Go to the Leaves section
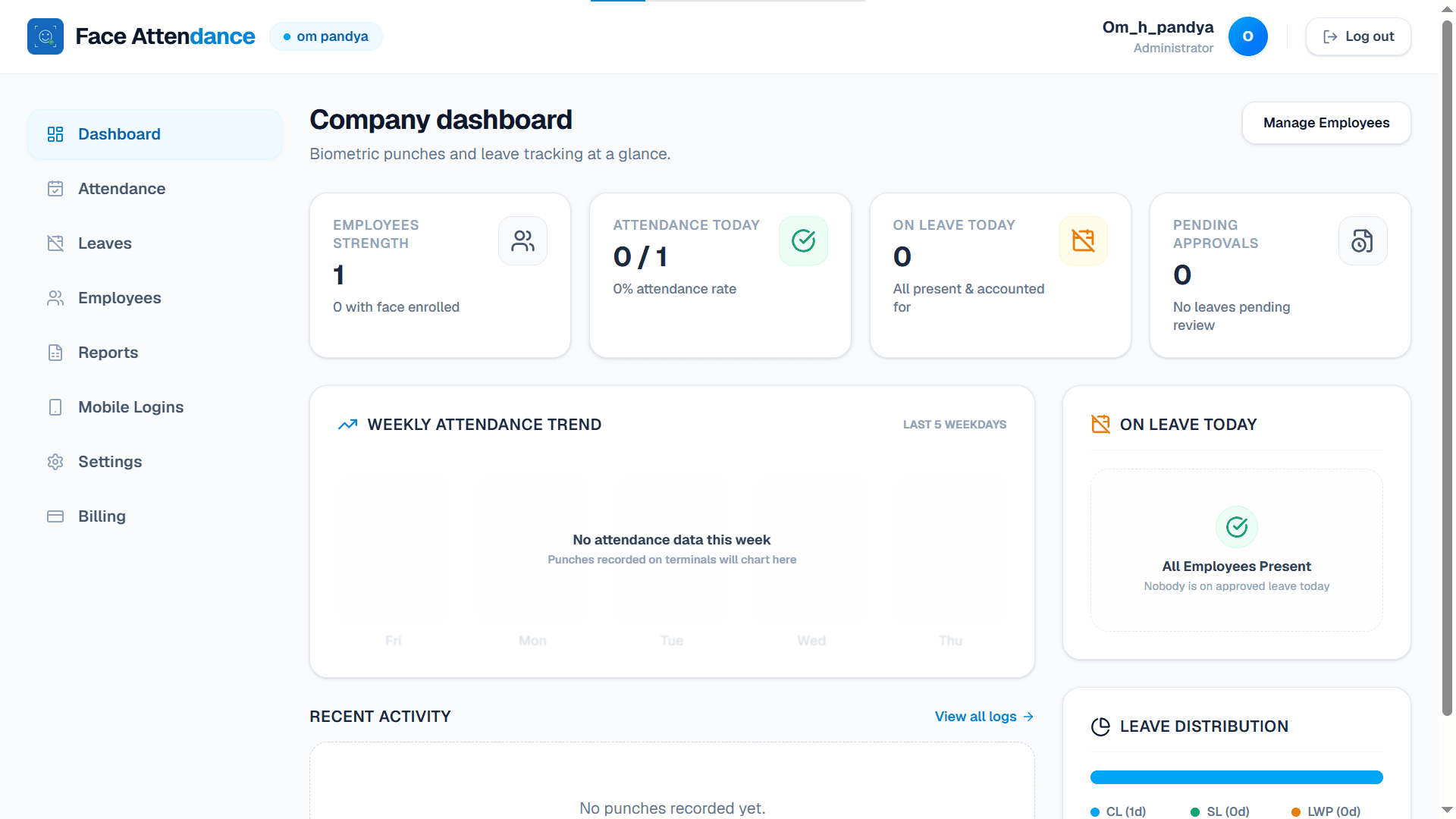This screenshot has width=1456, height=819. (x=155, y=243)
